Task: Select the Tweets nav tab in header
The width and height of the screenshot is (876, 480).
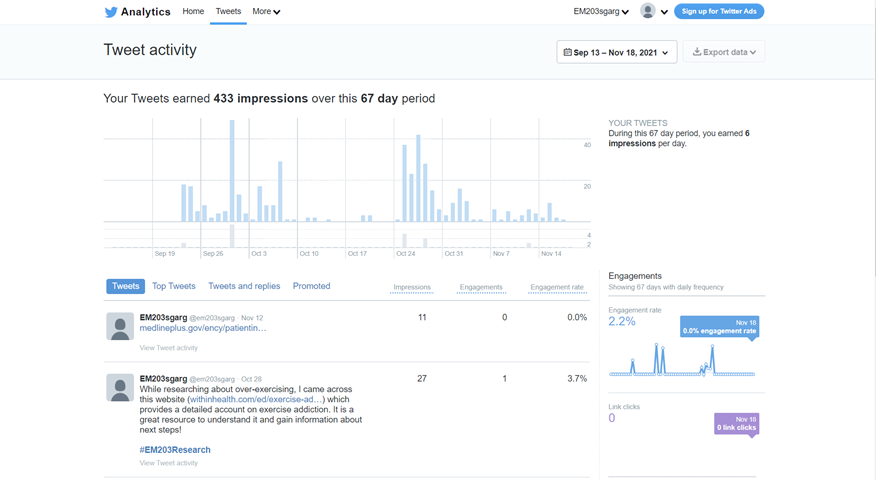Action: (x=228, y=11)
